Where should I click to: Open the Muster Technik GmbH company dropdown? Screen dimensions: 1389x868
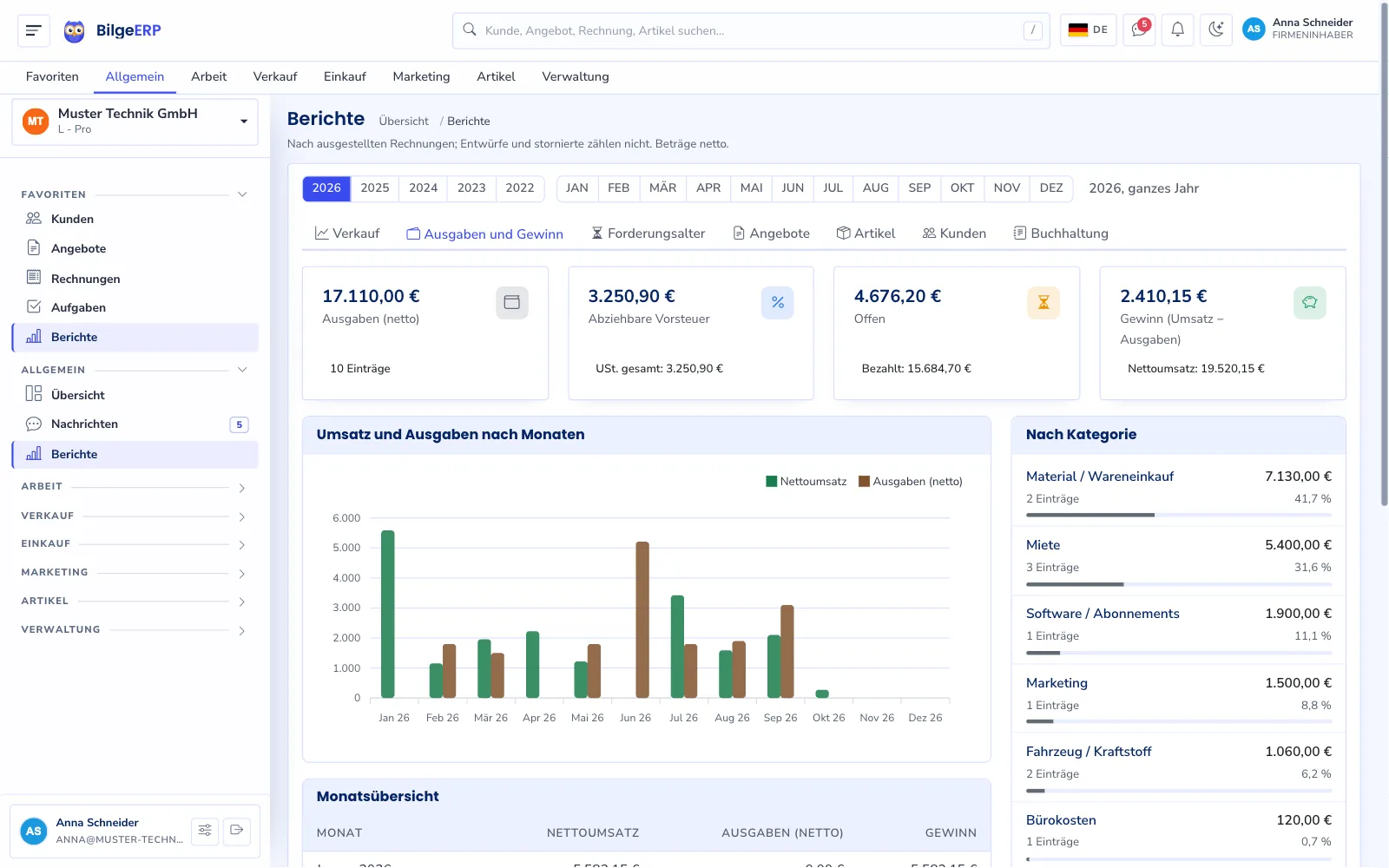[x=135, y=122]
